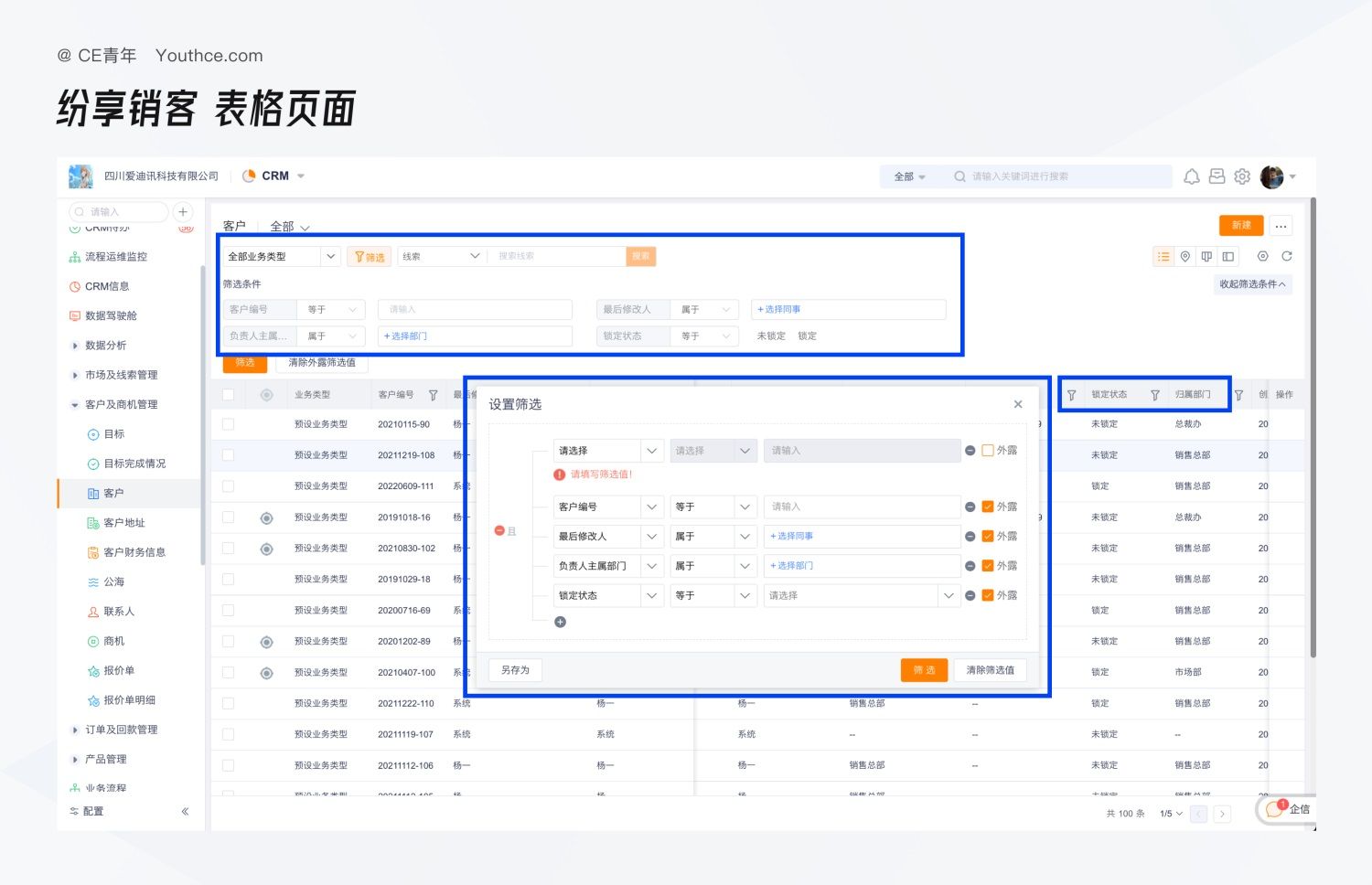The height and width of the screenshot is (885, 1372).
Task: Open the CRM app switcher dropdown
Action: click(274, 176)
